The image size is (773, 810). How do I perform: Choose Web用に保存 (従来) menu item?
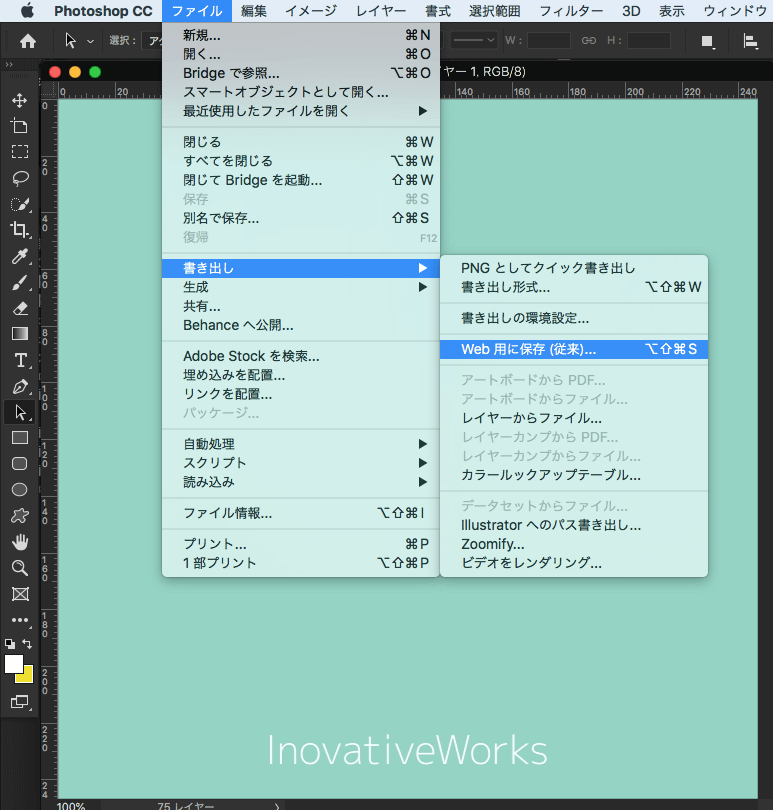coord(574,350)
